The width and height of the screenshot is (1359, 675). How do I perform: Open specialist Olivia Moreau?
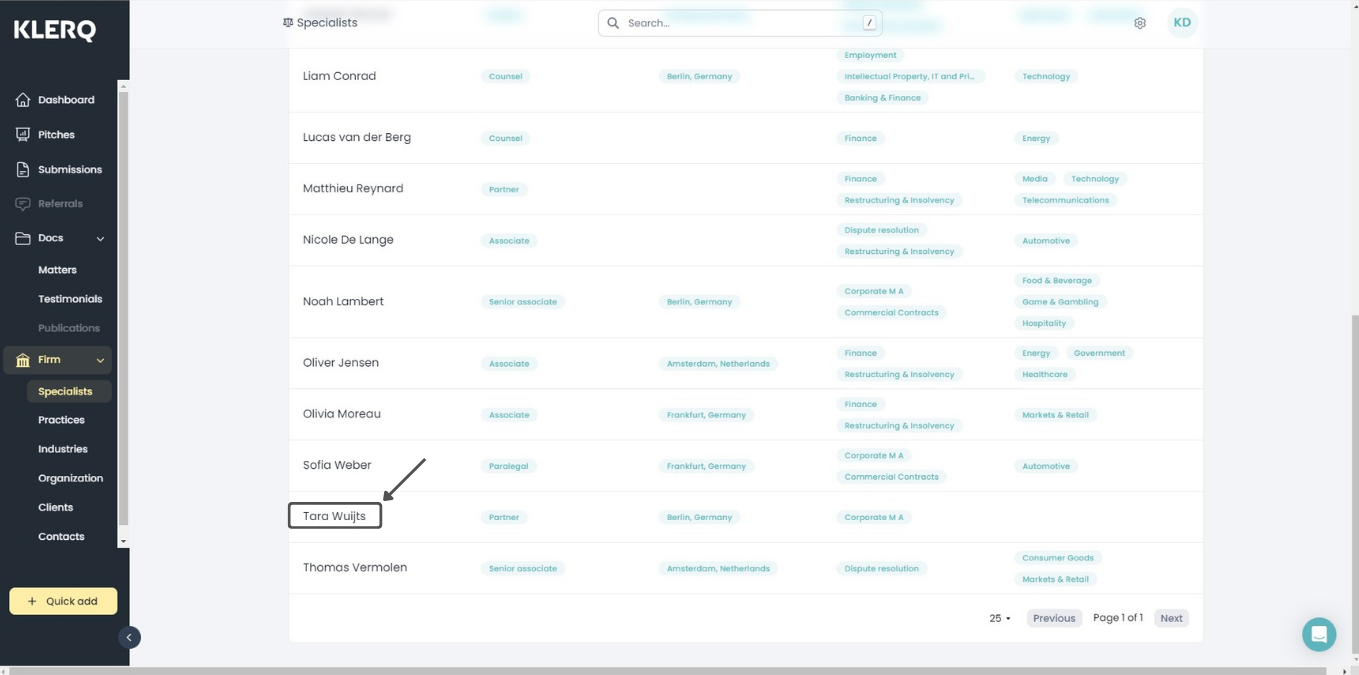coord(342,414)
